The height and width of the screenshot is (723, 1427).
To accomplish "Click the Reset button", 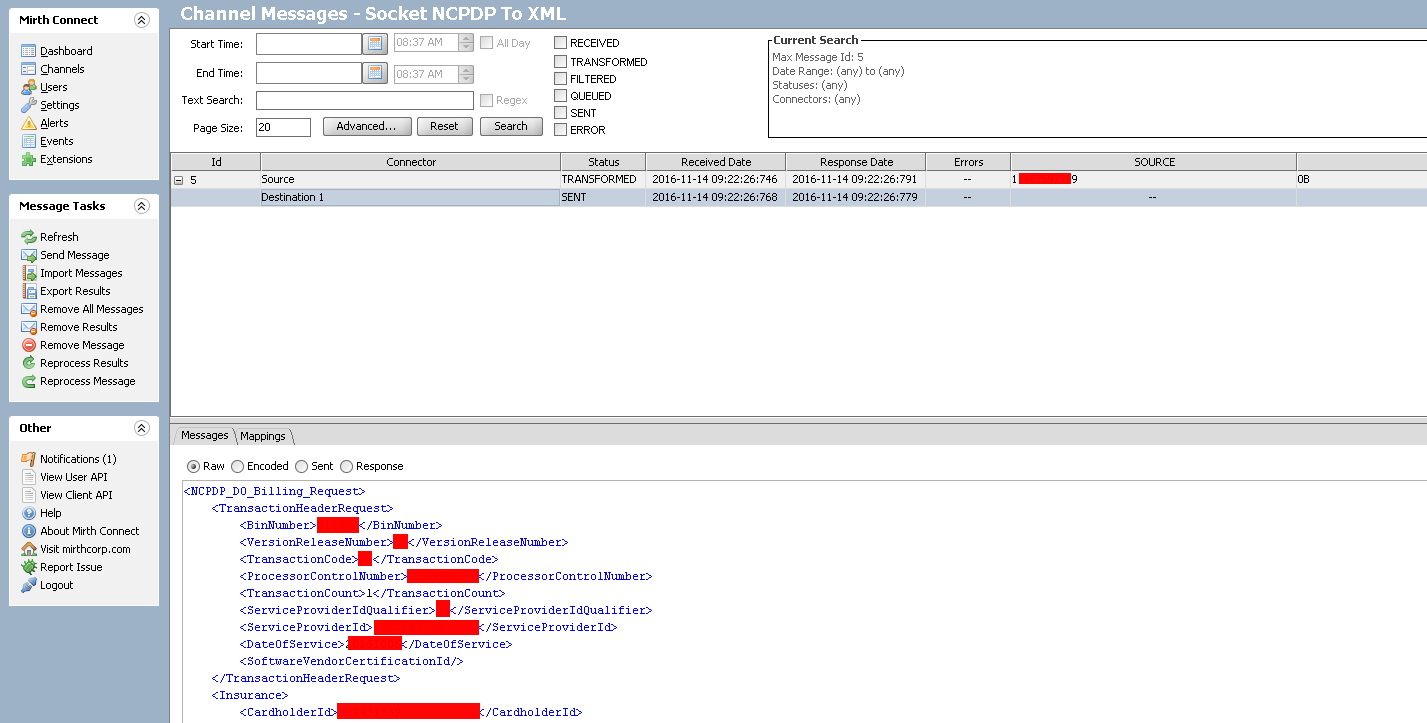I will (444, 126).
